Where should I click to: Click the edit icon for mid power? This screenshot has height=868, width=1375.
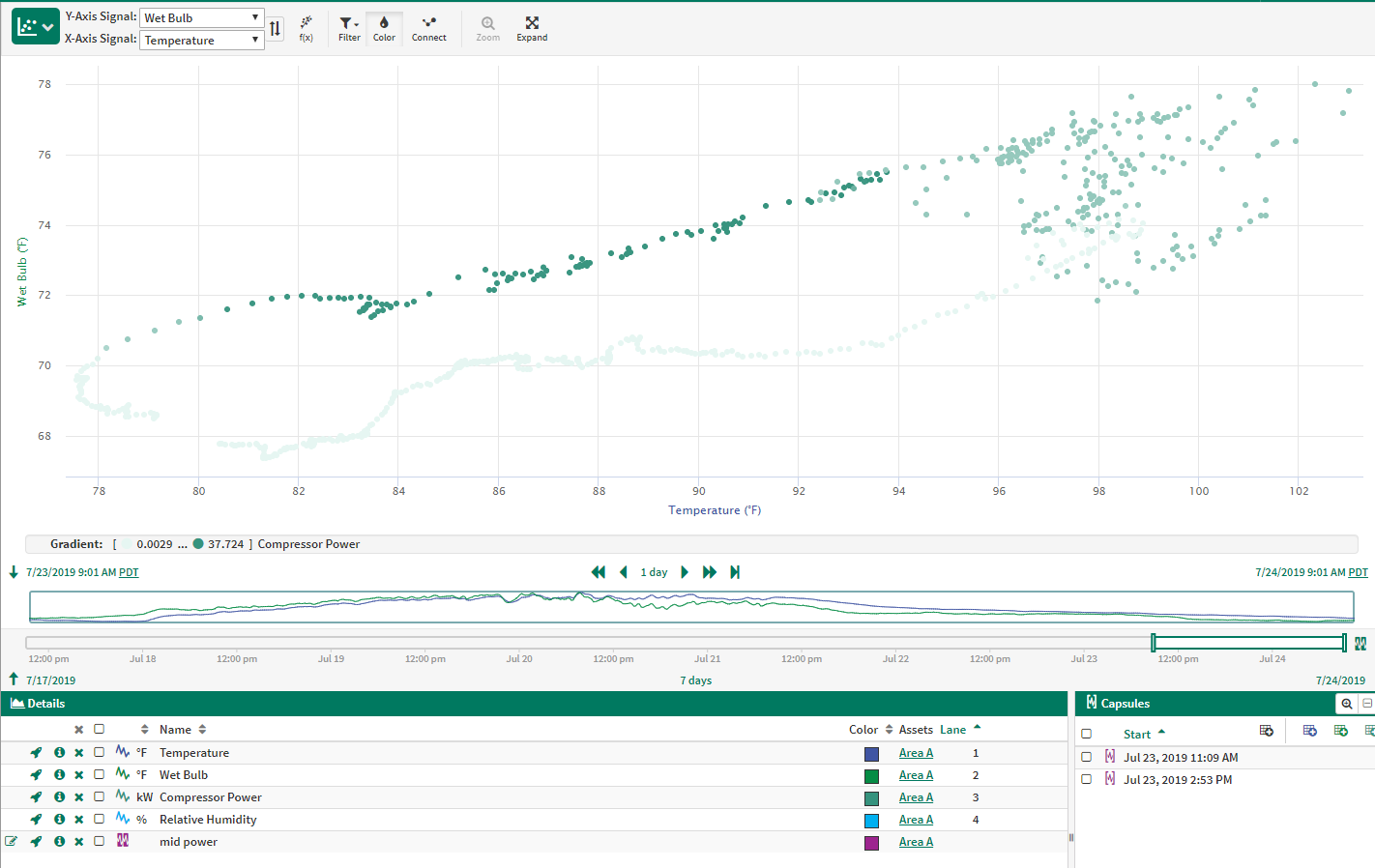[x=12, y=842]
